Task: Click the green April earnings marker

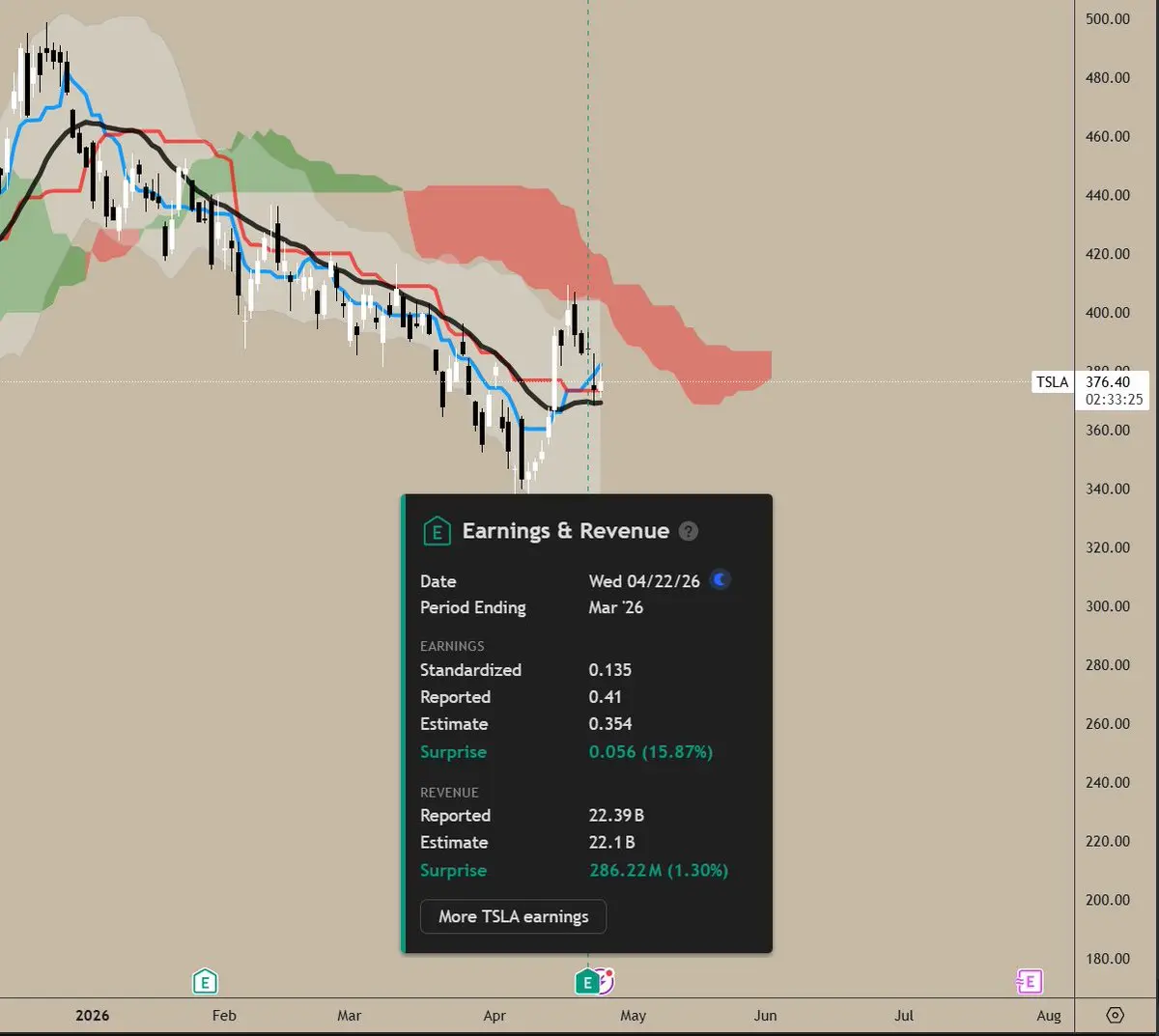Action: 586,983
